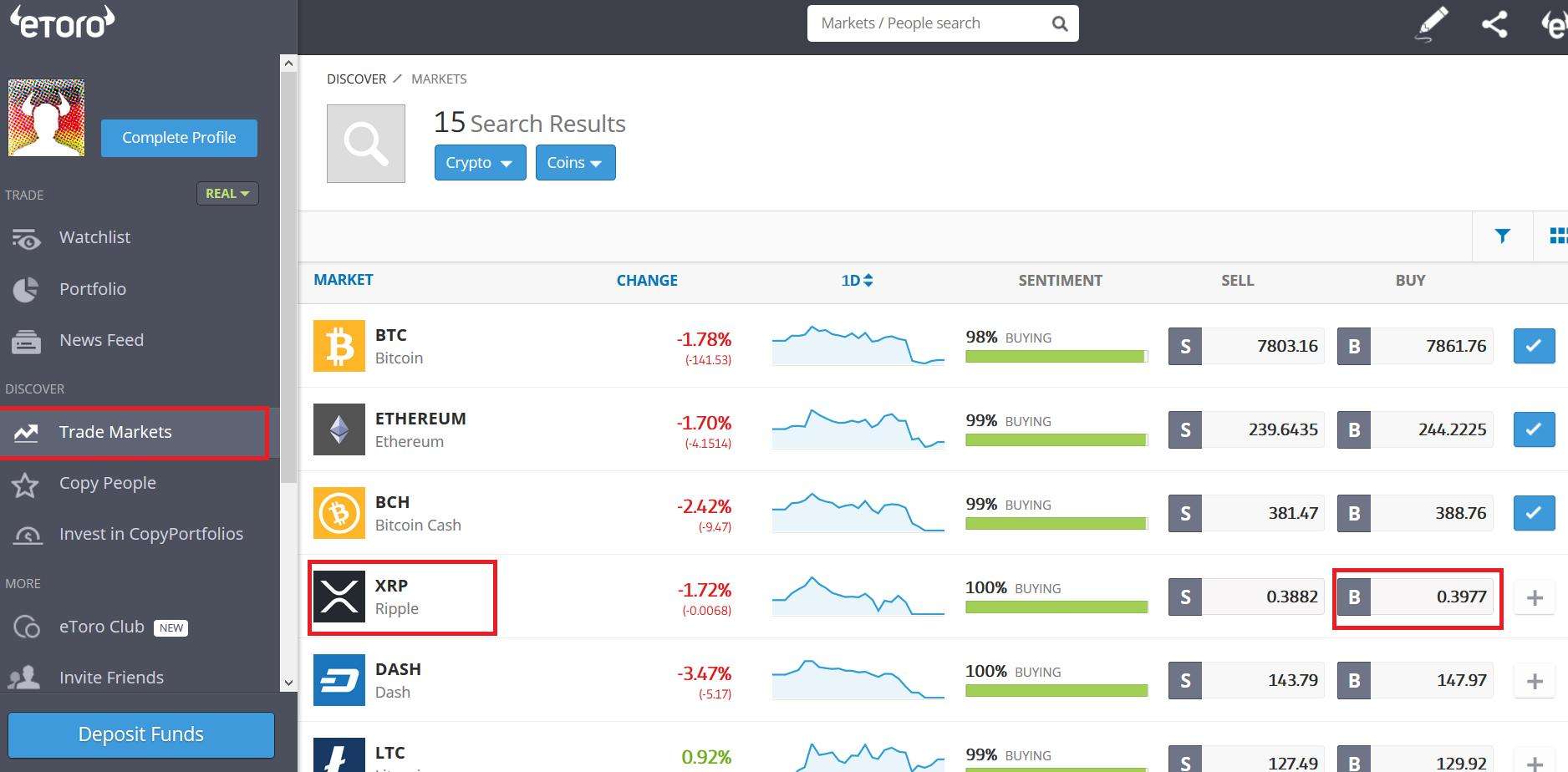Click the XRP sentiment bar

click(1056, 607)
